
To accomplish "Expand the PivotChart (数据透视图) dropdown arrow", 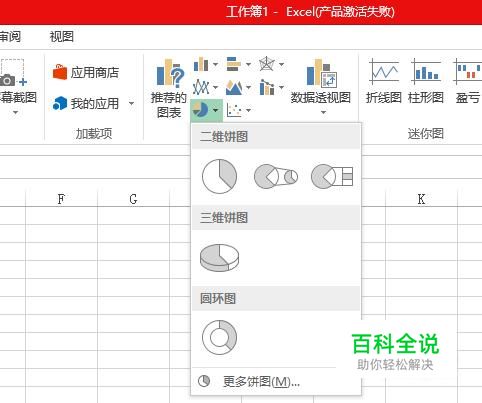I will pos(323,113).
